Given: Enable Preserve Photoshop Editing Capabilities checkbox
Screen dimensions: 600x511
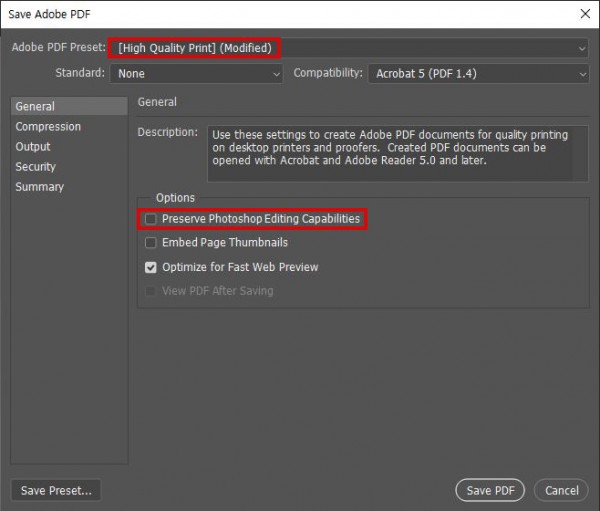Looking at the screenshot, I should tap(151, 219).
